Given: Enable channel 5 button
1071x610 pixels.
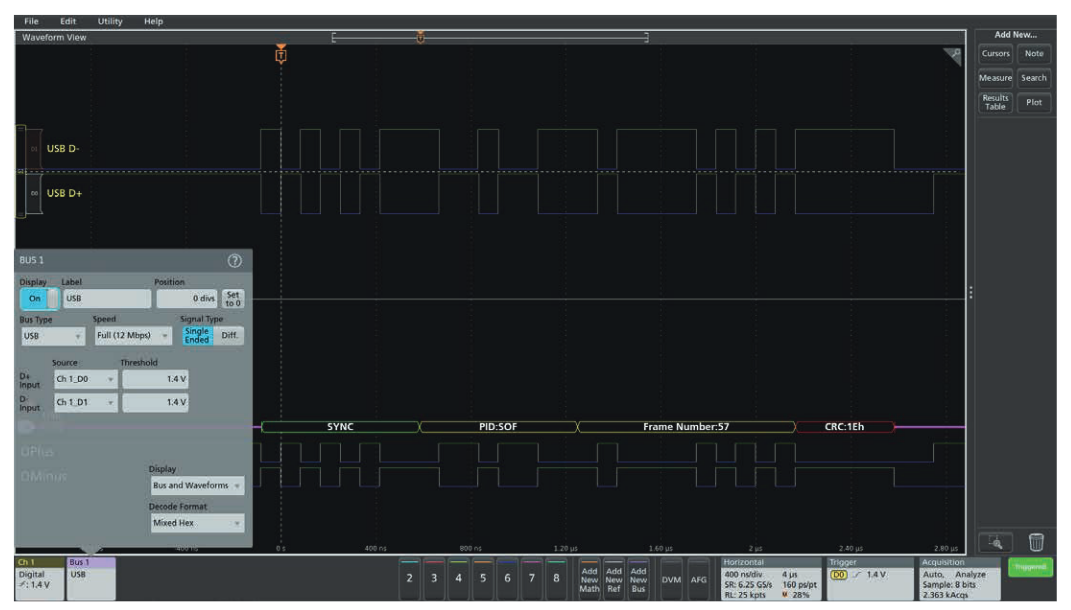Looking at the screenshot, I should pos(483,578).
